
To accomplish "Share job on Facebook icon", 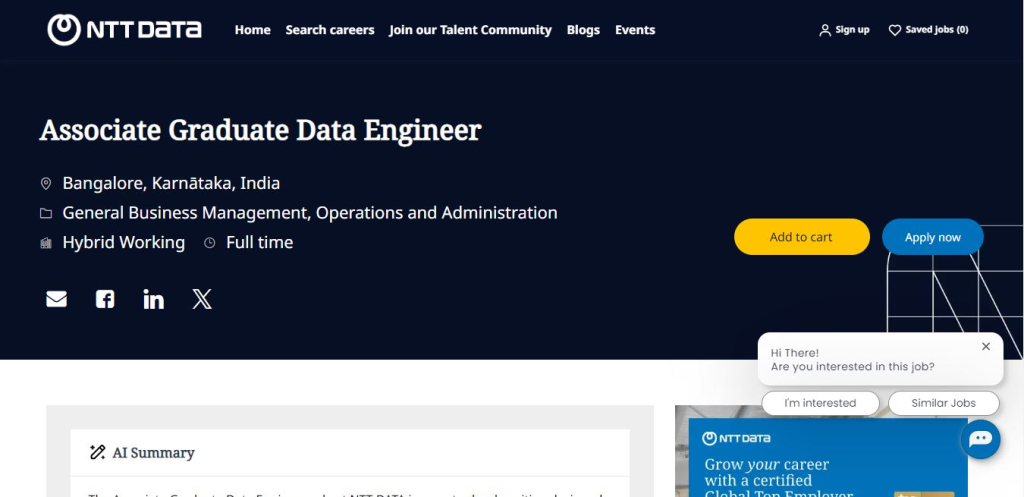I will click(x=105, y=299).
